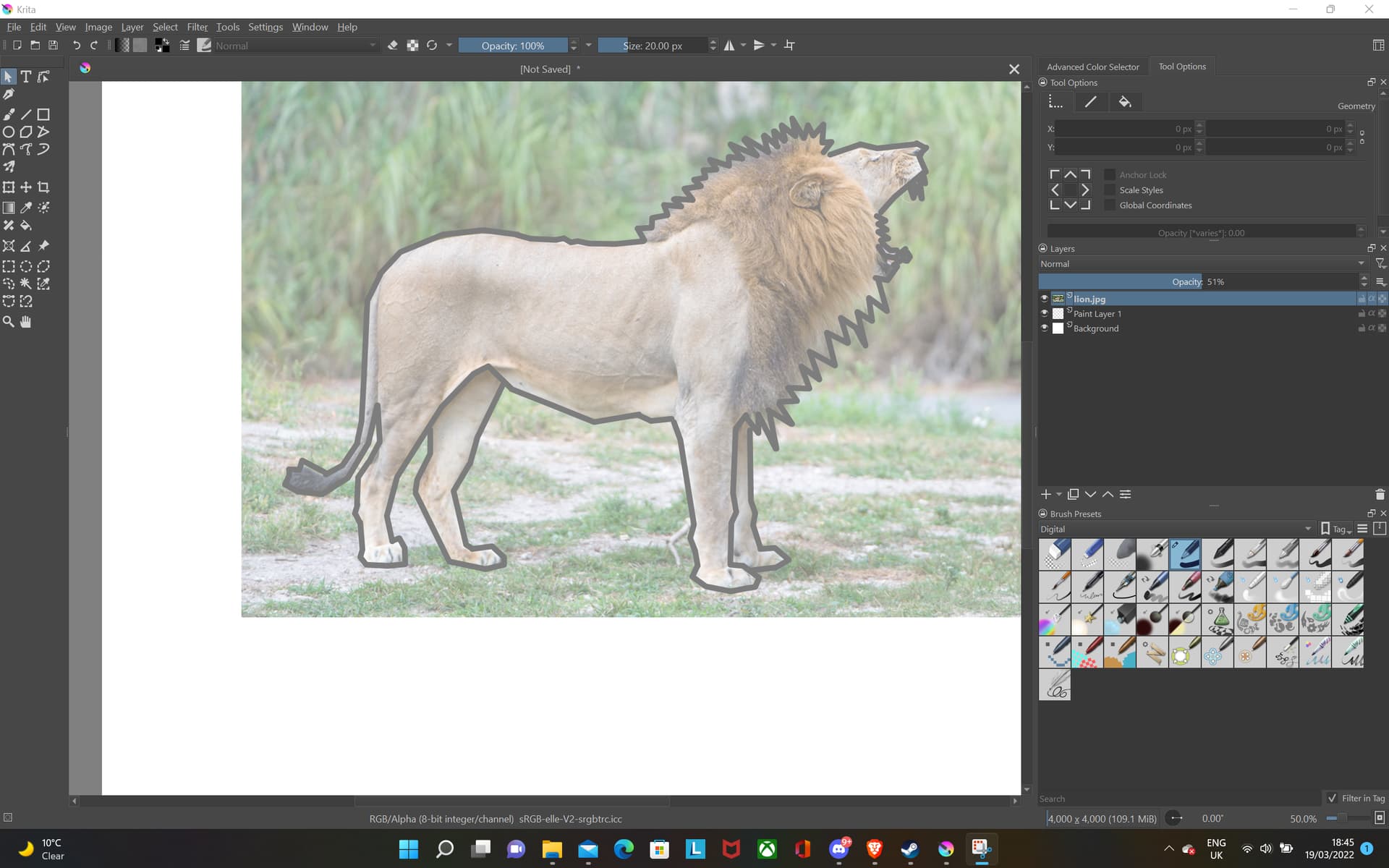Screen dimensions: 1389x868
Task: Pick a color with the Color Sampler tool
Action: click(26, 208)
